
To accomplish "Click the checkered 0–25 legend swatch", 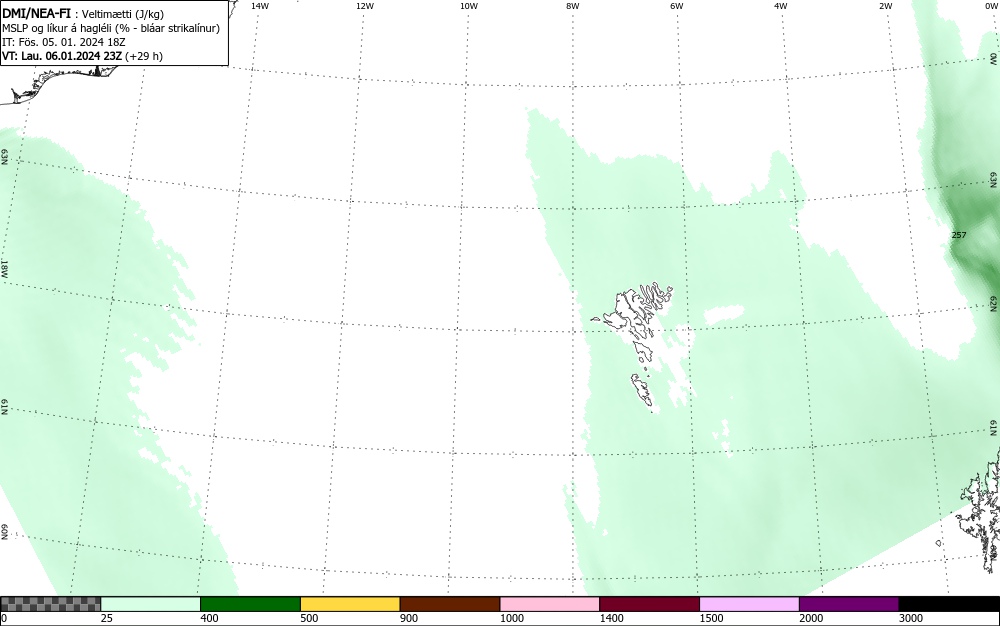I will coord(50,604).
